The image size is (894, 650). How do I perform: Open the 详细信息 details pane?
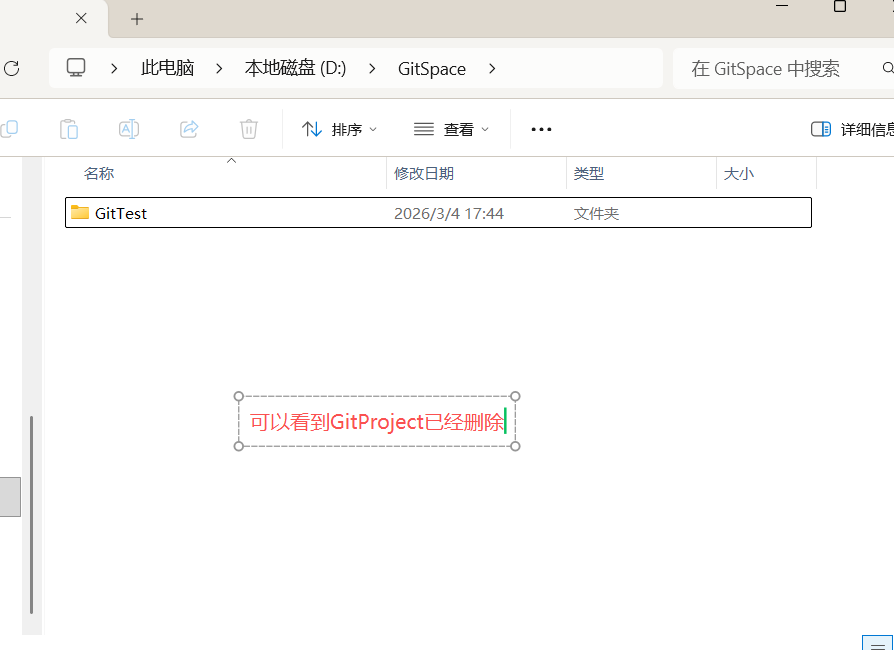(x=850, y=129)
